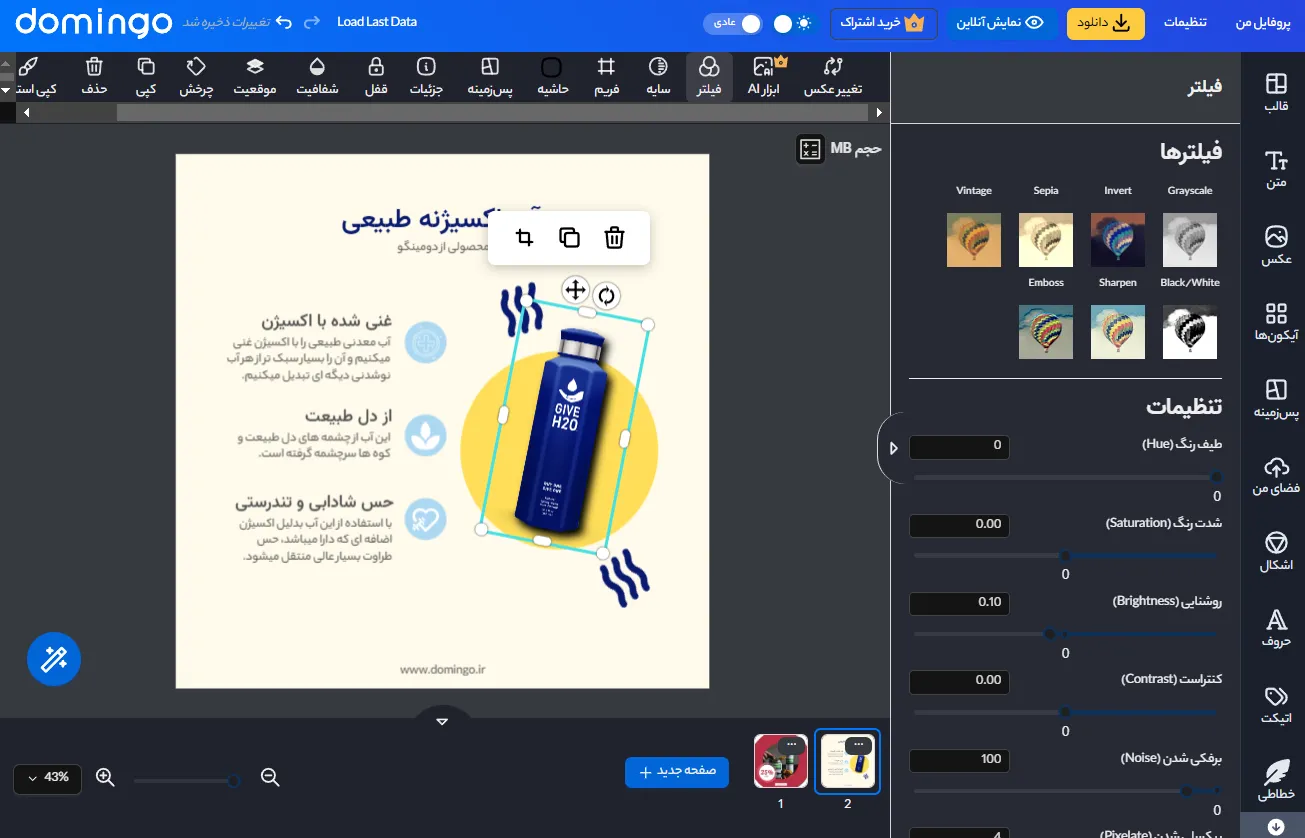Click the undo arrow in header
Image resolution: width=1305 pixels, height=838 pixels.
284,21
